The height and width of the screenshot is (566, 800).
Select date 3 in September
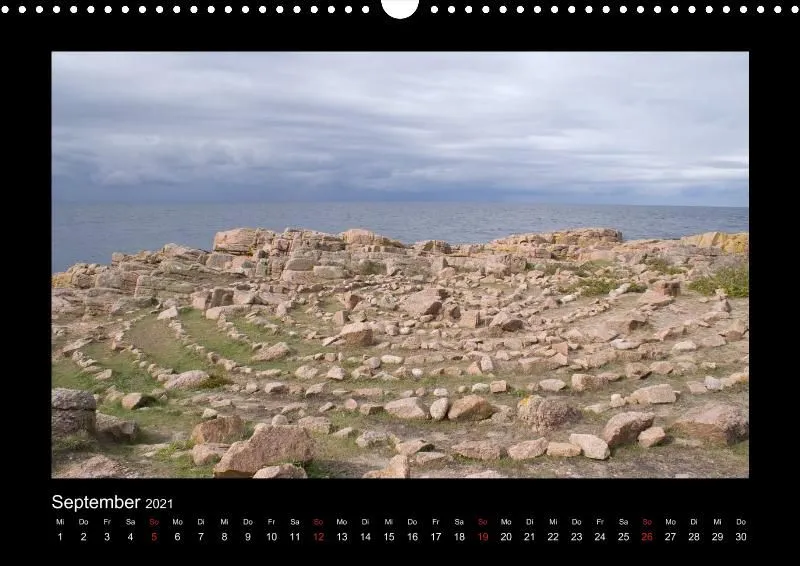point(107,537)
